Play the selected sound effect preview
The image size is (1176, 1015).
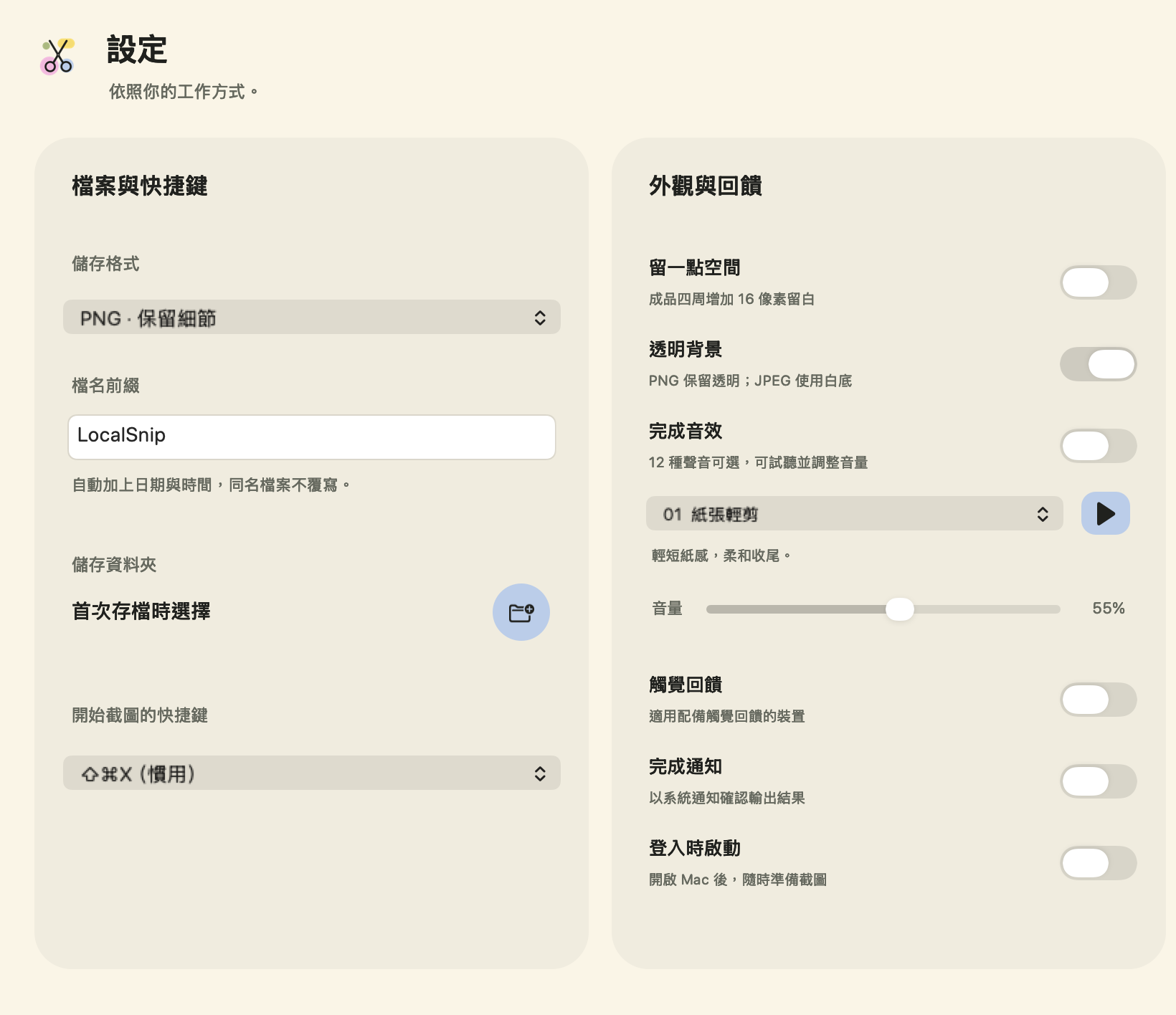(1106, 513)
